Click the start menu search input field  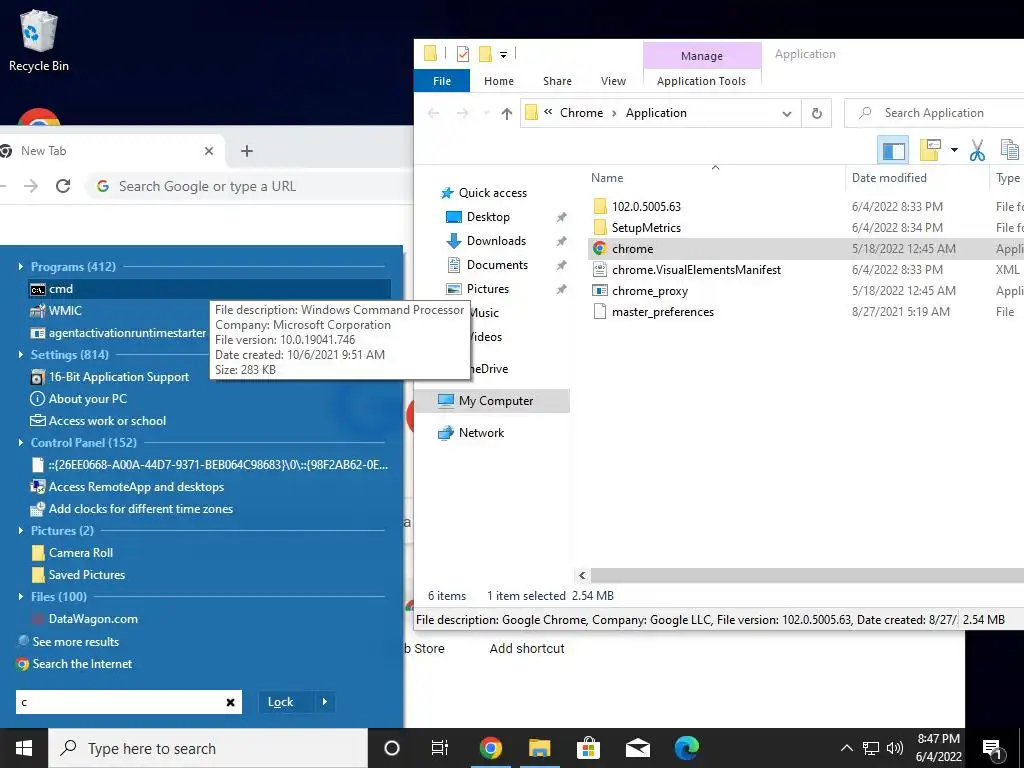[x=121, y=703]
